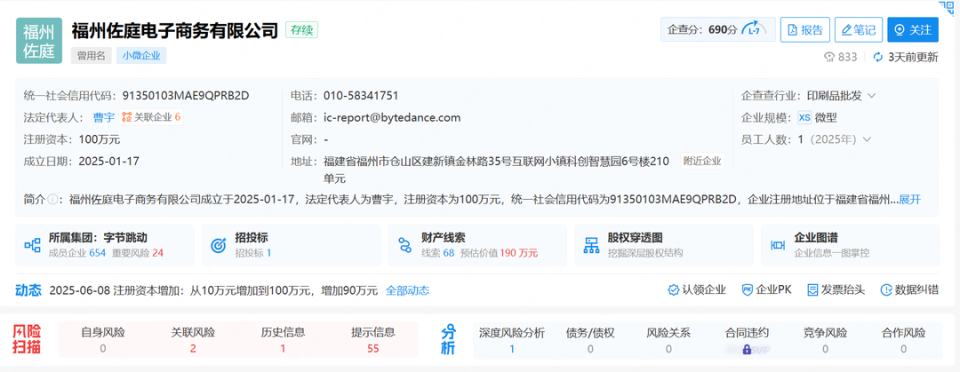Open the 风险关系 analysis item
Image resolution: width=960 pixels, height=372 pixels.
(x=669, y=340)
